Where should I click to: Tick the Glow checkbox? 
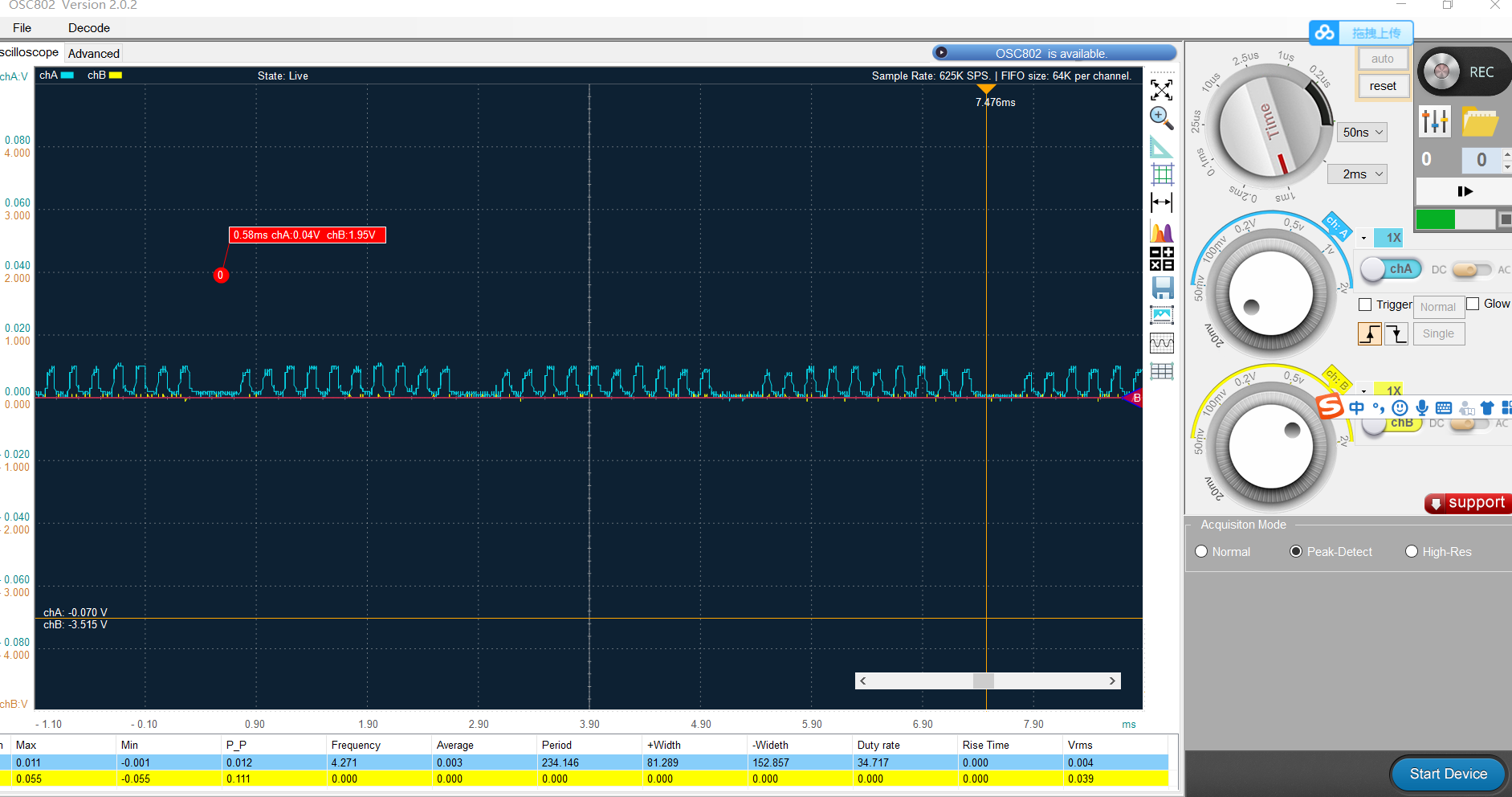(1473, 304)
